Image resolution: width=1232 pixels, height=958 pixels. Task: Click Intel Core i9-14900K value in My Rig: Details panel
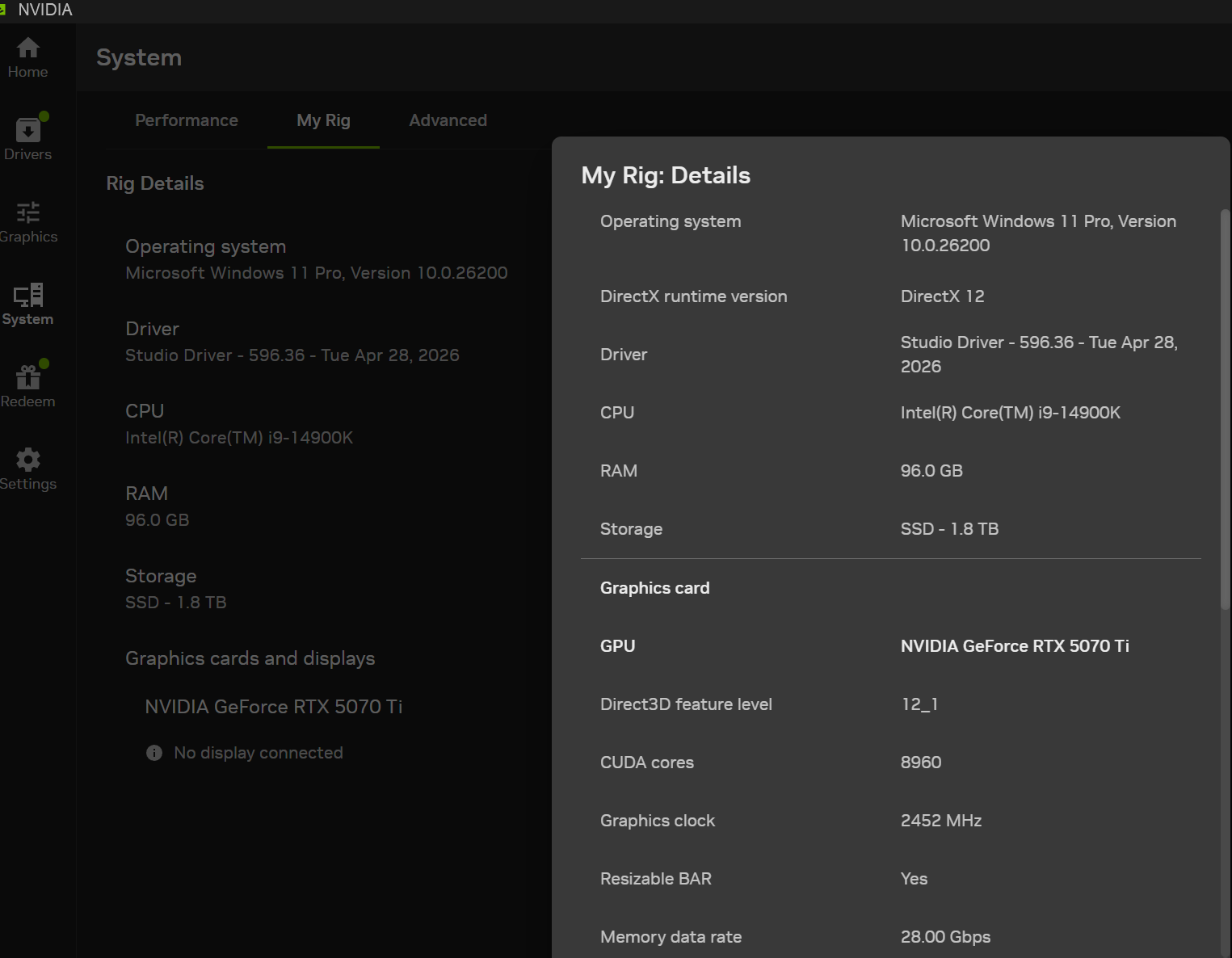point(1011,413)
